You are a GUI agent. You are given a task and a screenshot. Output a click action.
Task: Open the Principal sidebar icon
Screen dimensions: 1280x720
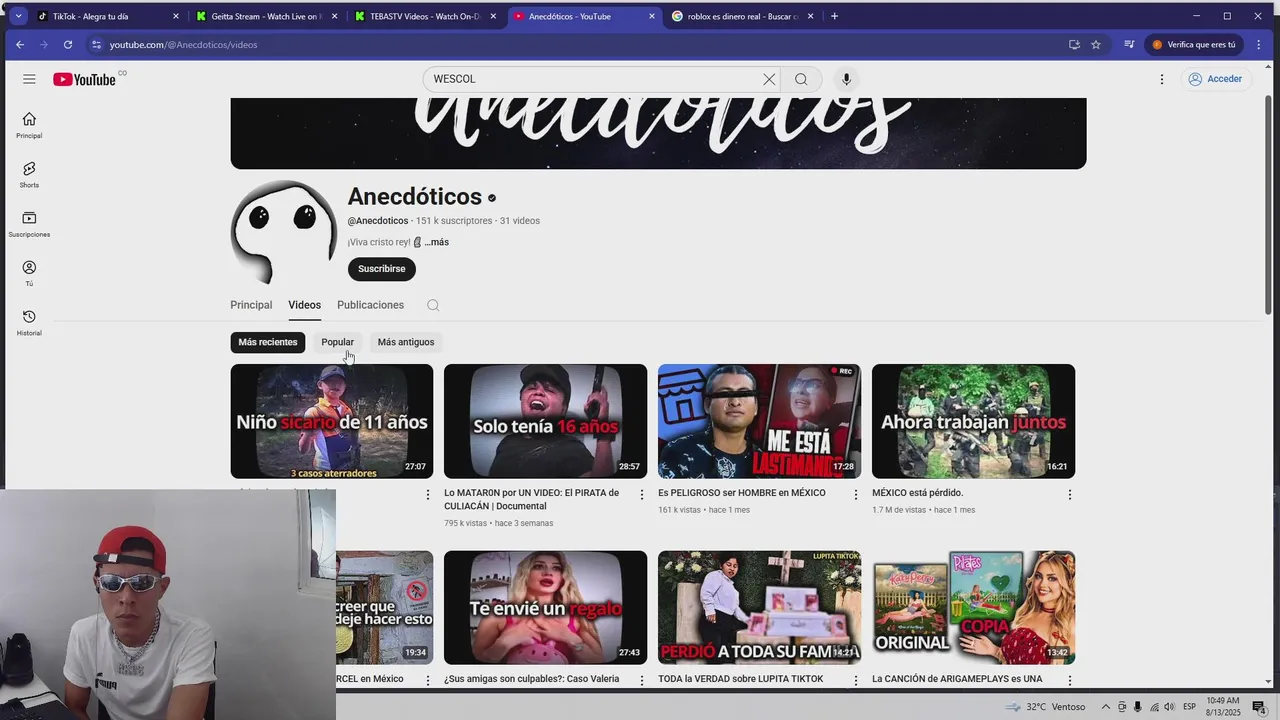point(29,125)
